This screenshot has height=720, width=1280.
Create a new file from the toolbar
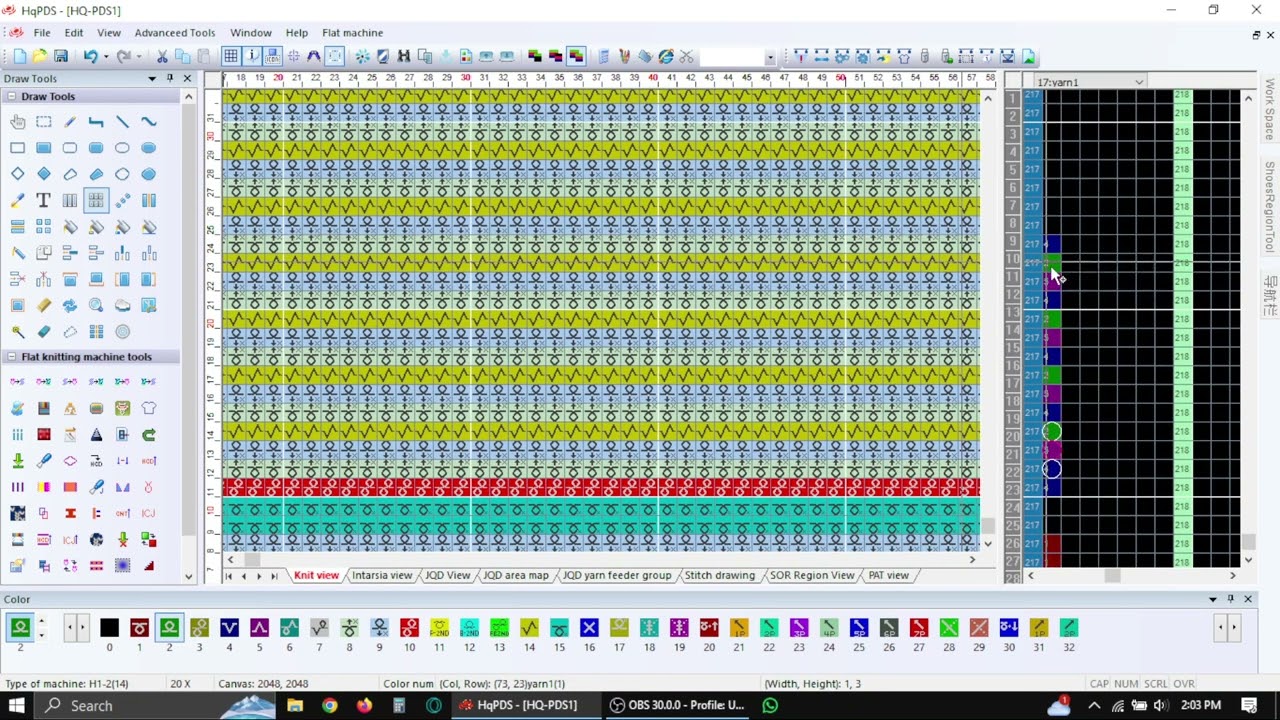click(20, 57)
